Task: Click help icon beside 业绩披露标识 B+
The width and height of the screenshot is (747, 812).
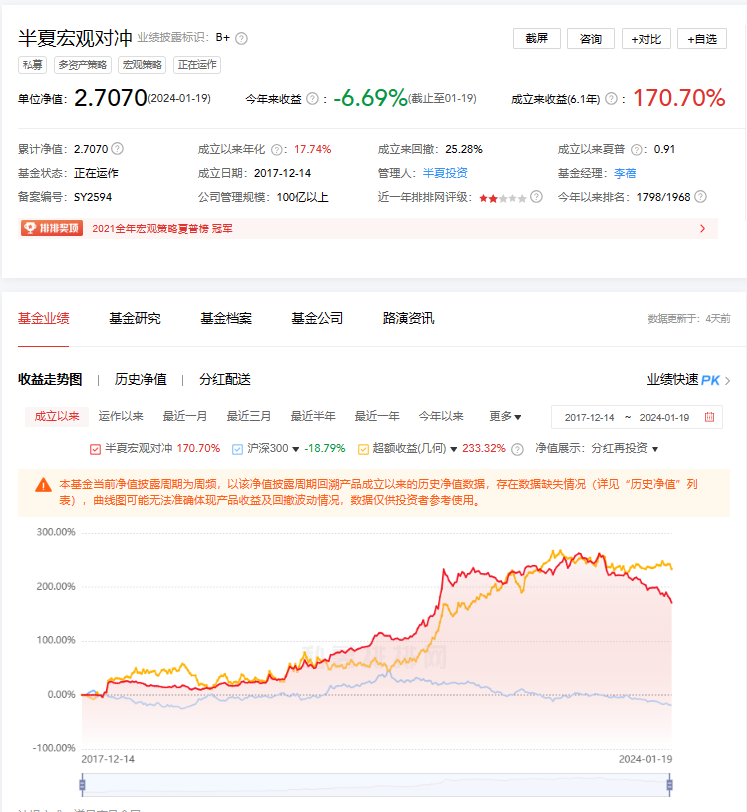Action: click(241, 38)
